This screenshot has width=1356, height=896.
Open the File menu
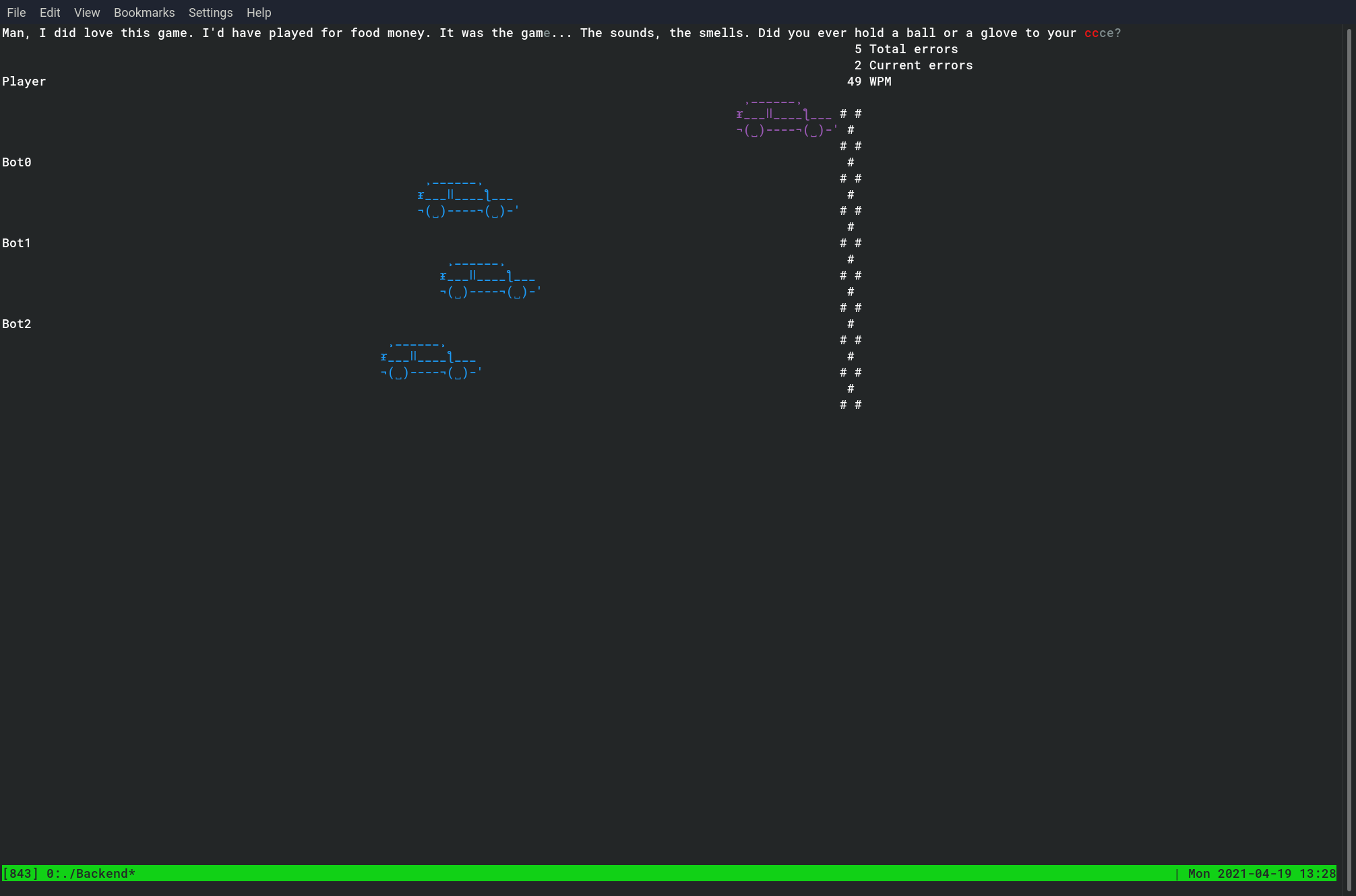click(16, 13)
